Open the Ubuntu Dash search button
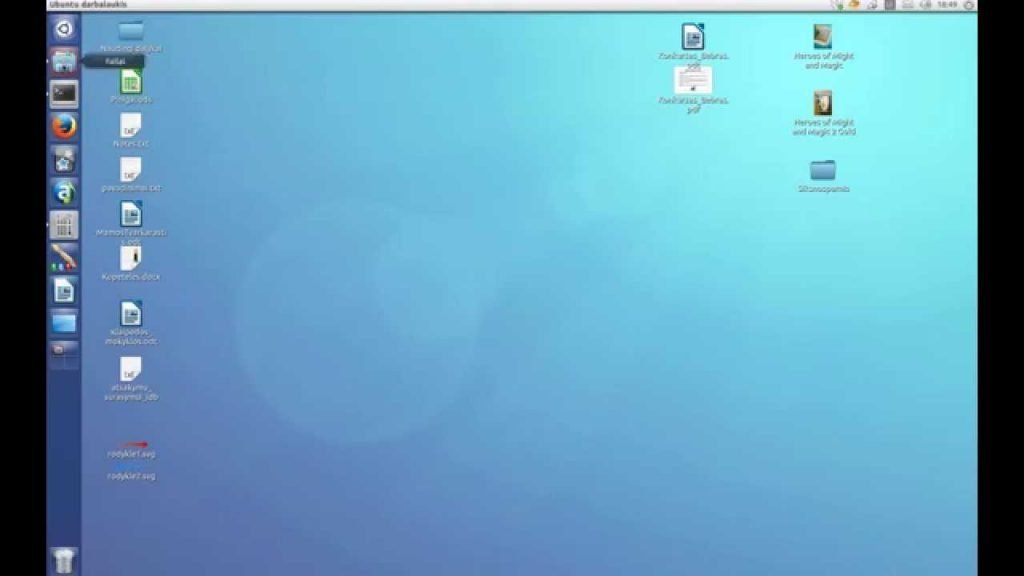Viewport: 1024px width, 576px height. (x=63, y=29)
